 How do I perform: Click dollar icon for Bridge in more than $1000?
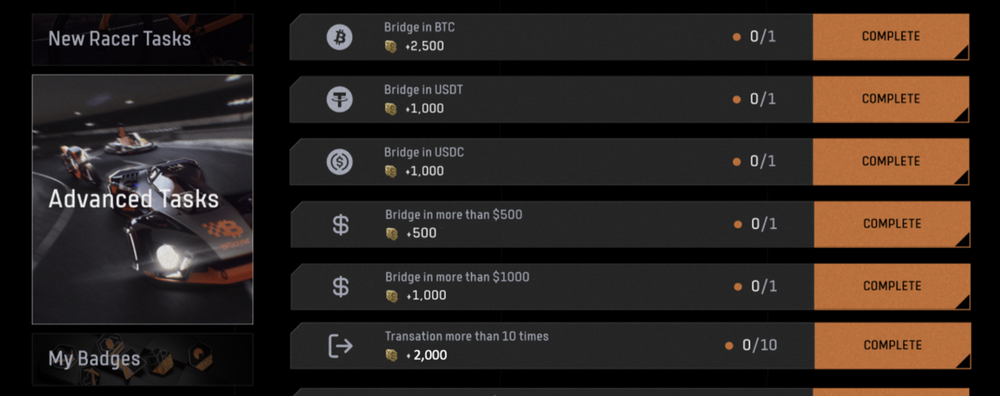click(341, 287)
